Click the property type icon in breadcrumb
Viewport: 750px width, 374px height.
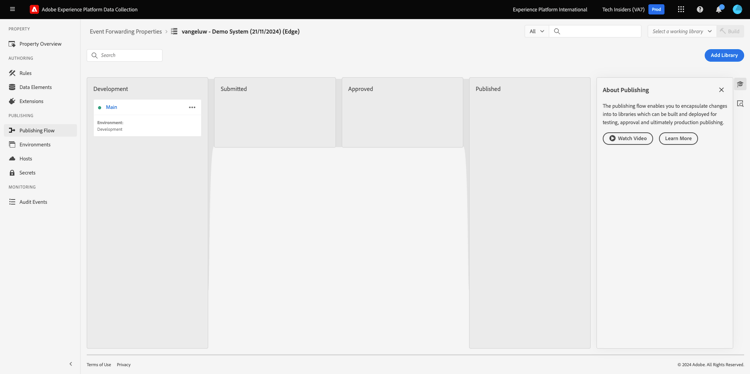click(x=174, y=32)
